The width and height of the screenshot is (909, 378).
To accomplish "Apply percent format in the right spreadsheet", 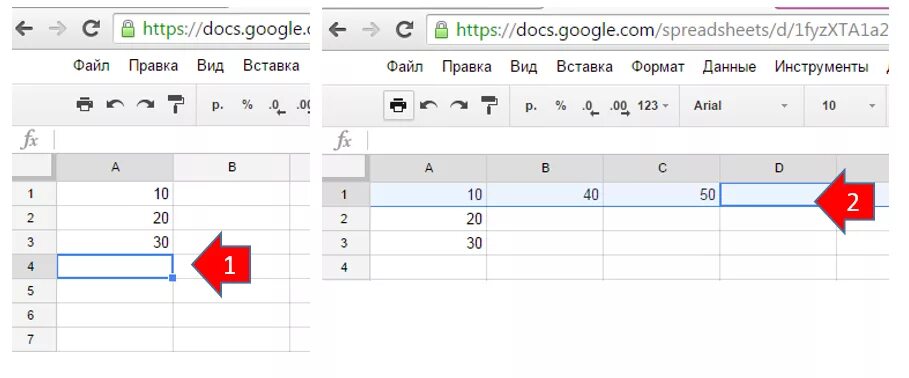I will click(561, 106).
